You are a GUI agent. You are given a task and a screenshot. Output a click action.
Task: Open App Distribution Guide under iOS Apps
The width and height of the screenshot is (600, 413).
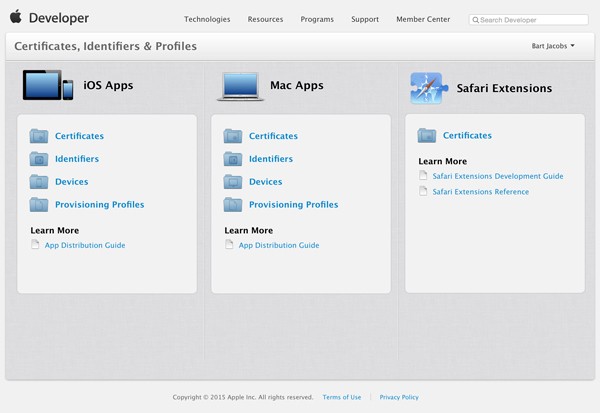click(x=85, y=245)
